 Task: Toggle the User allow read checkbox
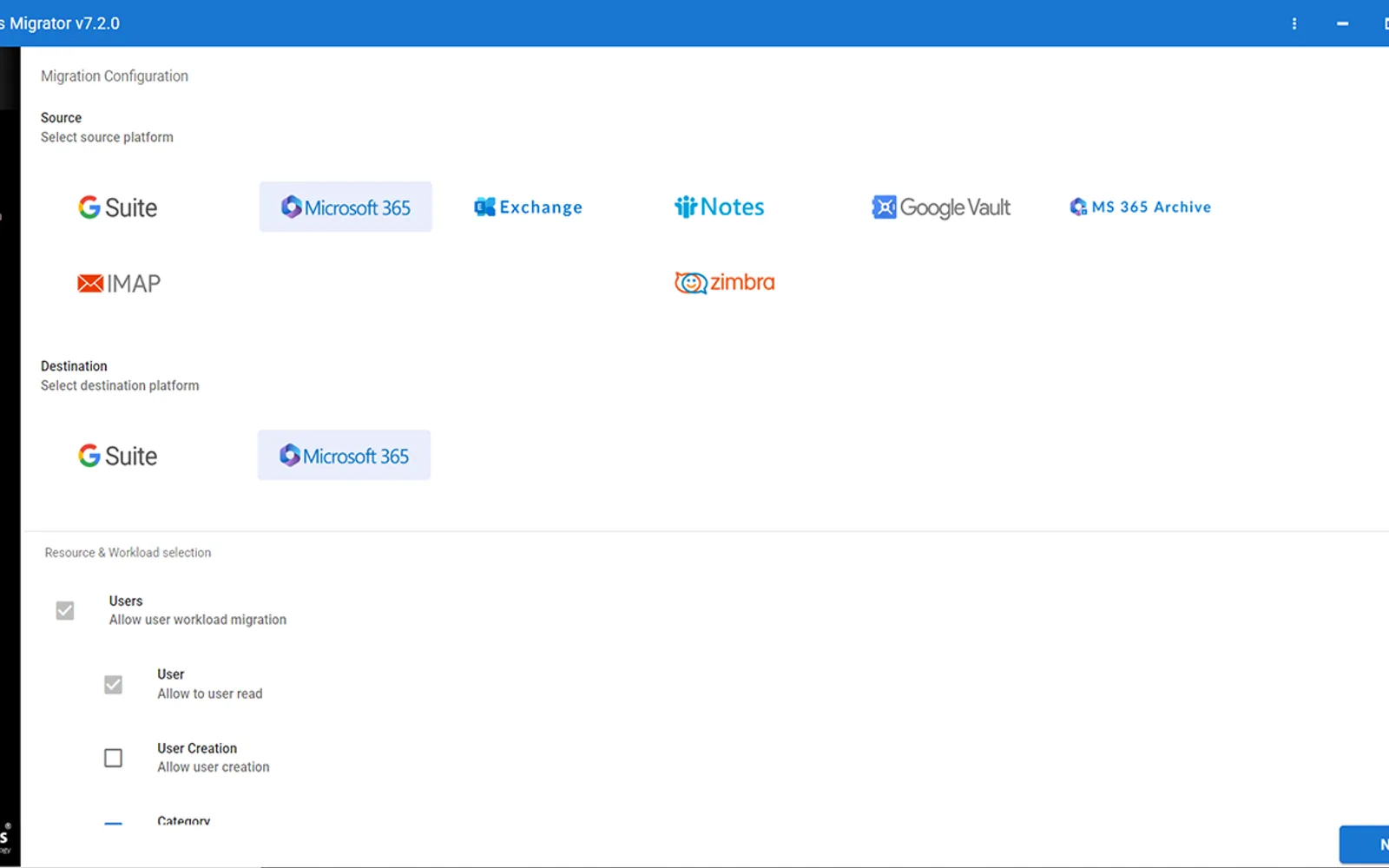113,684
